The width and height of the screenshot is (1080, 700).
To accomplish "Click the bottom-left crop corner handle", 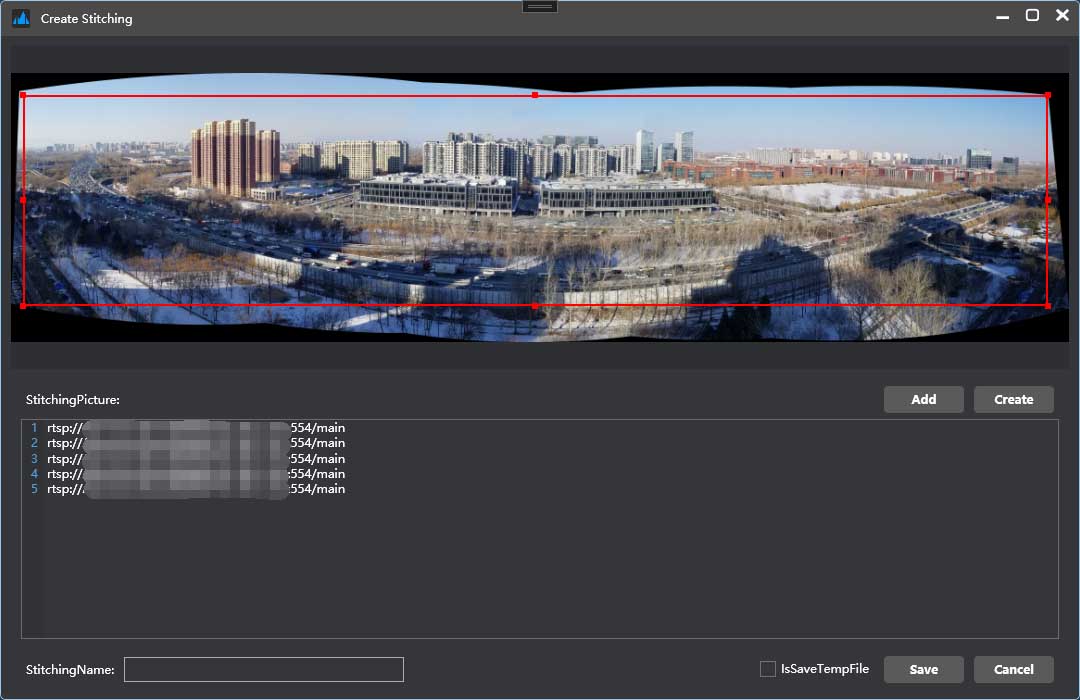I will (x=23, y=305).
